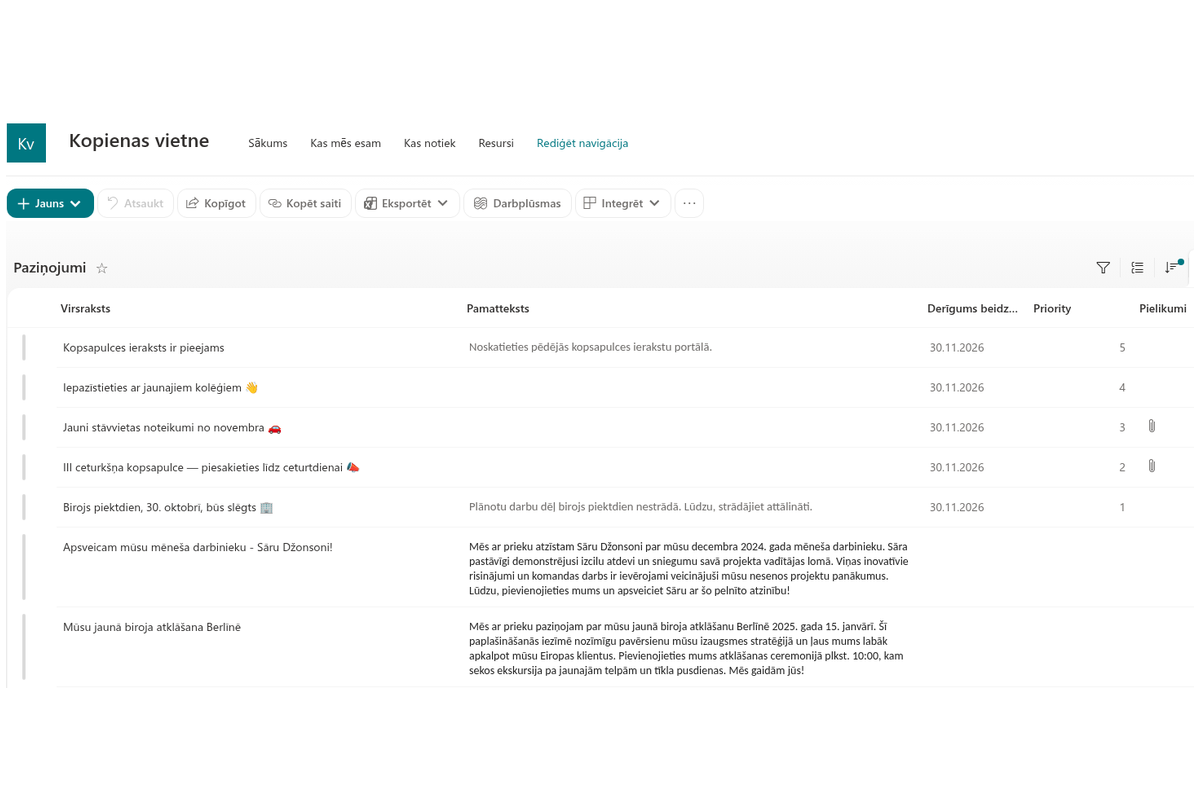Favorite the Paziņojumi list with star
Screen dimensions: 1200x800
click(x=101, y=268)
